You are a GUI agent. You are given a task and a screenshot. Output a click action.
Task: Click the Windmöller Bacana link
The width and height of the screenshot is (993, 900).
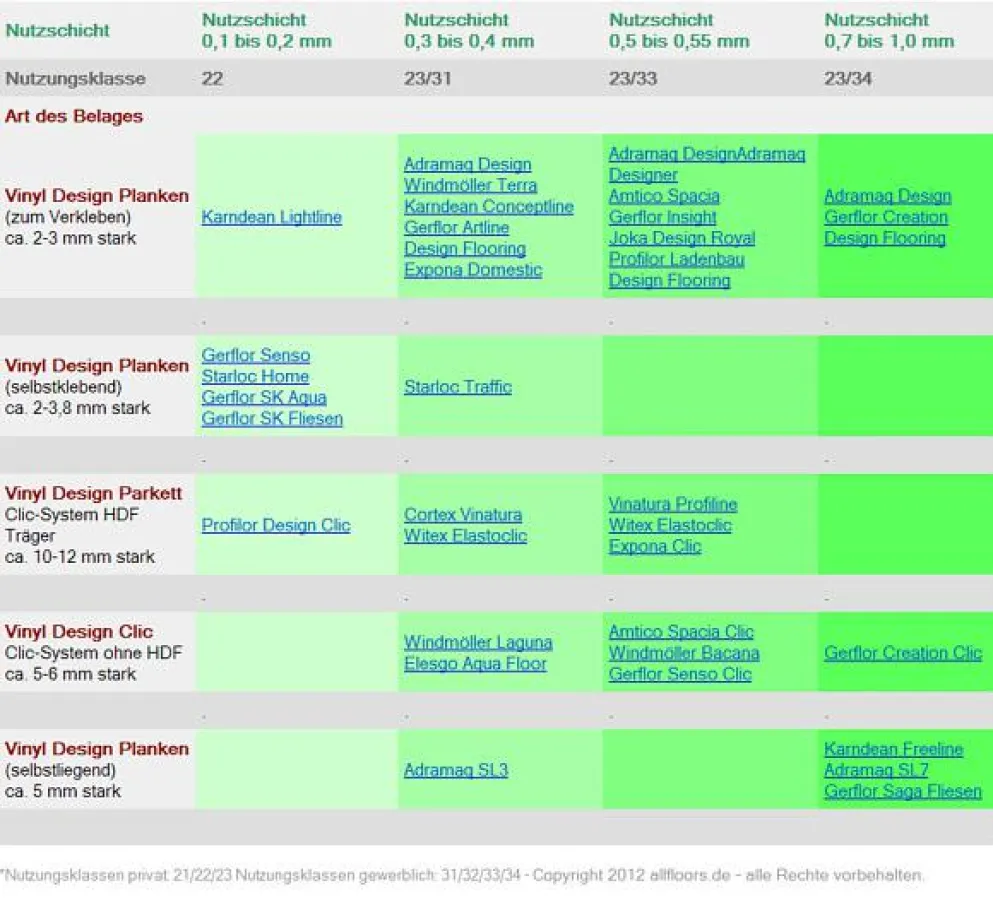click(683, 653)
